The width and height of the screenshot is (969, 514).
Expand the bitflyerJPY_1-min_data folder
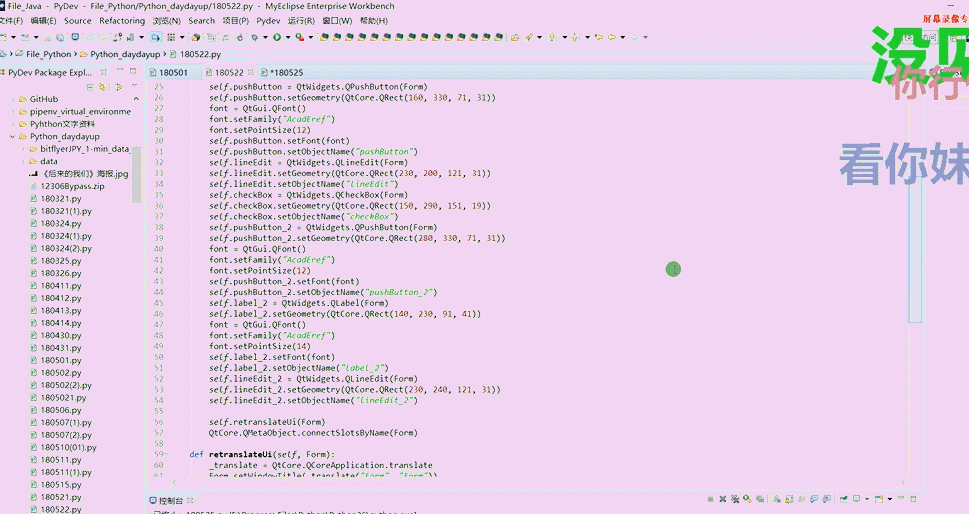(23, 149)
